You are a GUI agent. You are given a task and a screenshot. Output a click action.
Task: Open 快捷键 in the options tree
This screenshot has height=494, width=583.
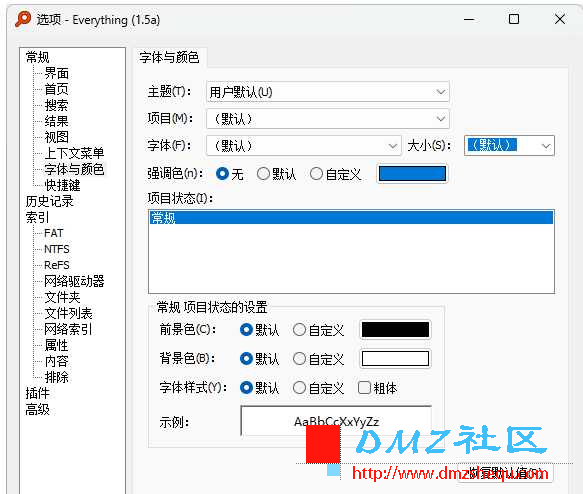click(62, 185)
